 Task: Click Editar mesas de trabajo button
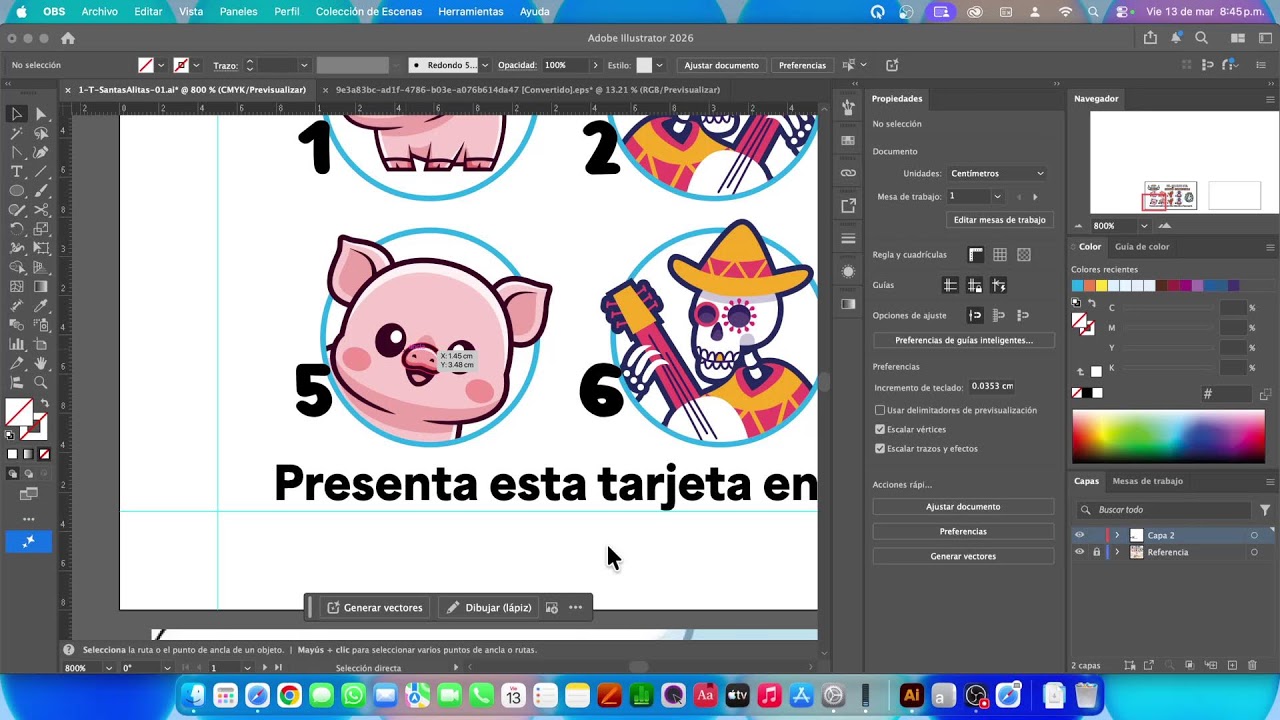pyautogui.click(x=999, y=220)
